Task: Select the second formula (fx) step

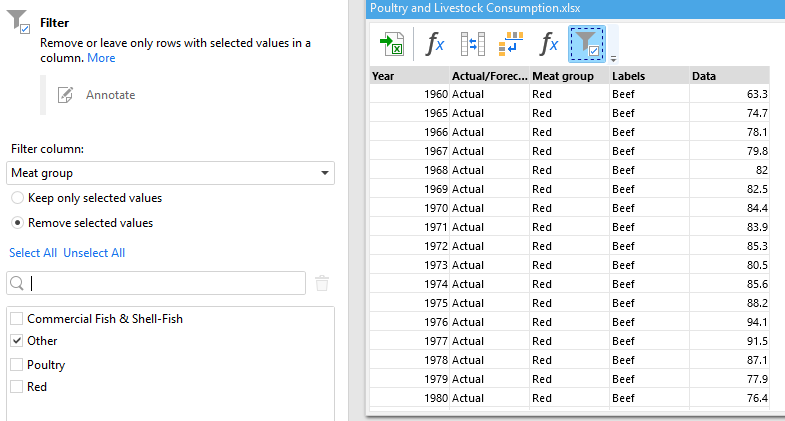Action: click(x=549, y=44)
